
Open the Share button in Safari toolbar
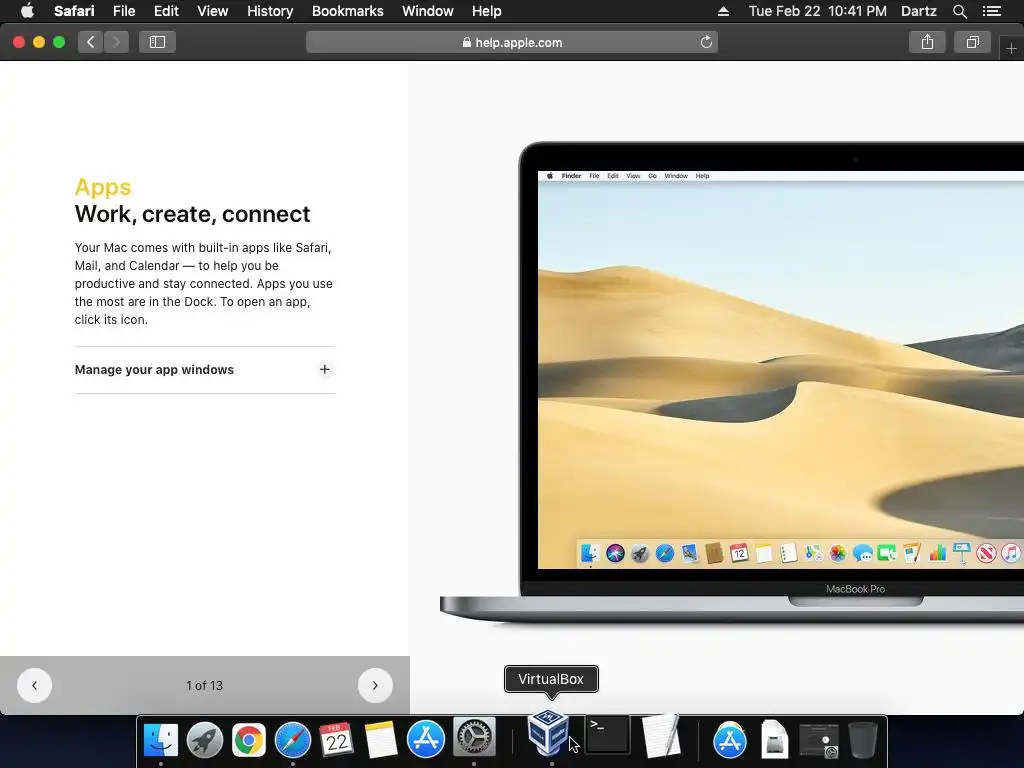click(927, 42)
